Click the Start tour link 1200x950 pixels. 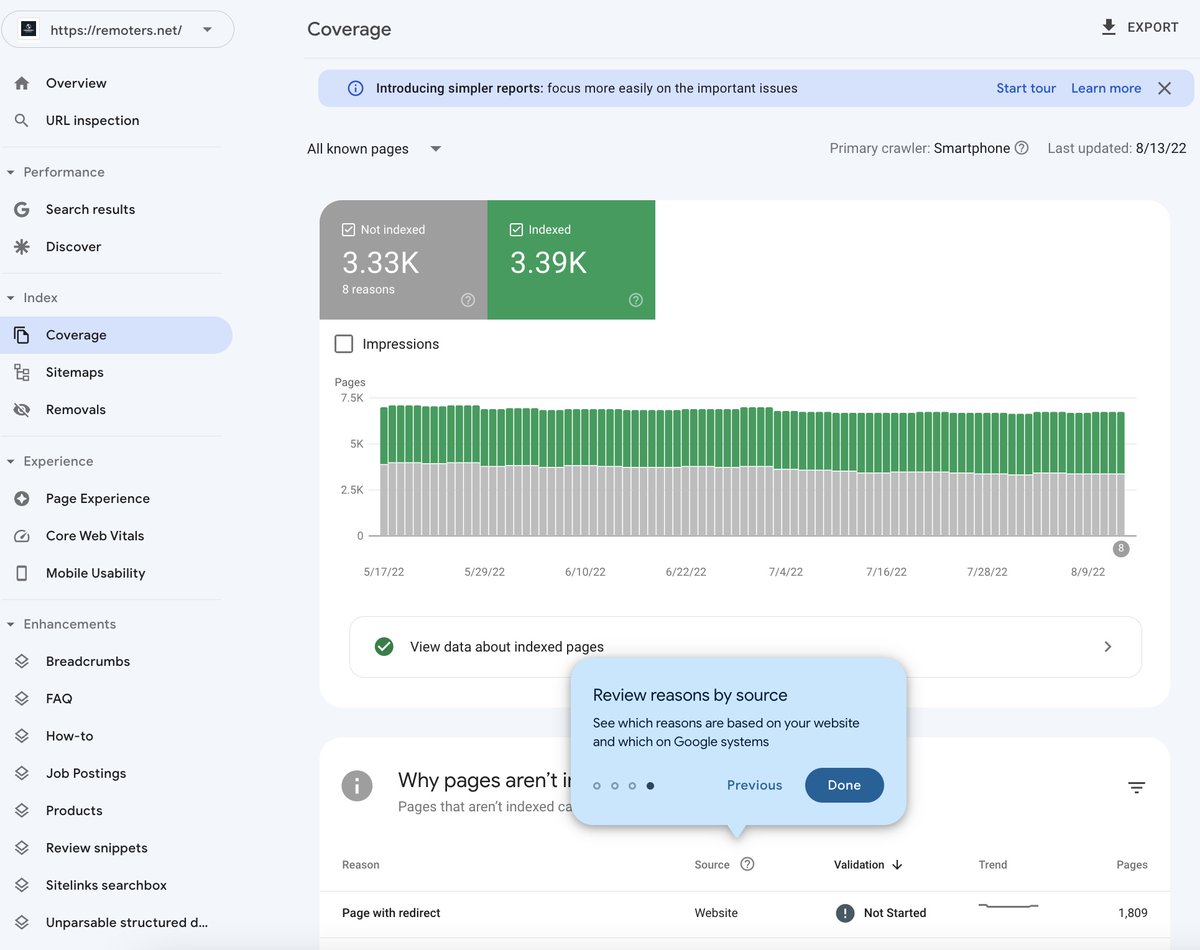click(x=1026, y=88)
